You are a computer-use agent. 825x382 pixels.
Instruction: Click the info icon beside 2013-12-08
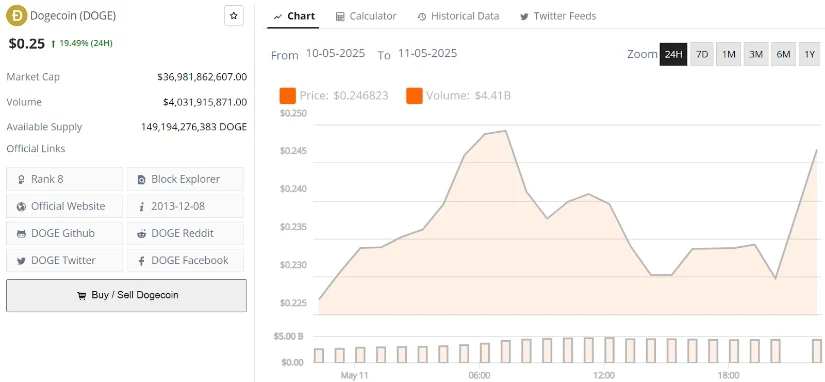[142, 207]
